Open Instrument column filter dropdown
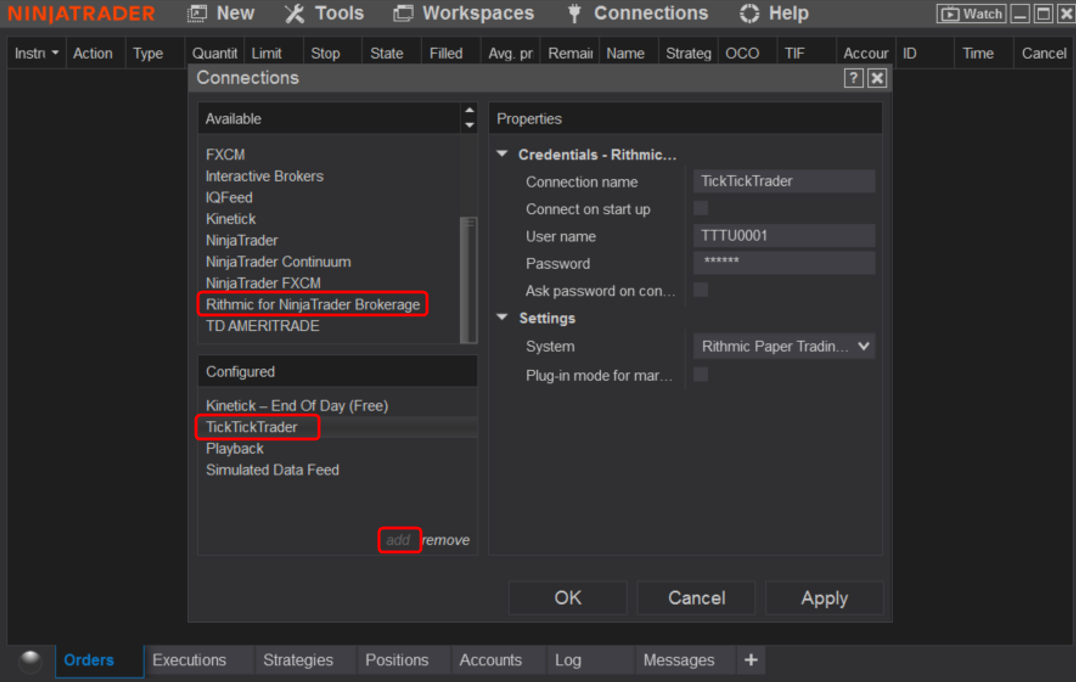 pyautogui.click(x=55, y=53)
